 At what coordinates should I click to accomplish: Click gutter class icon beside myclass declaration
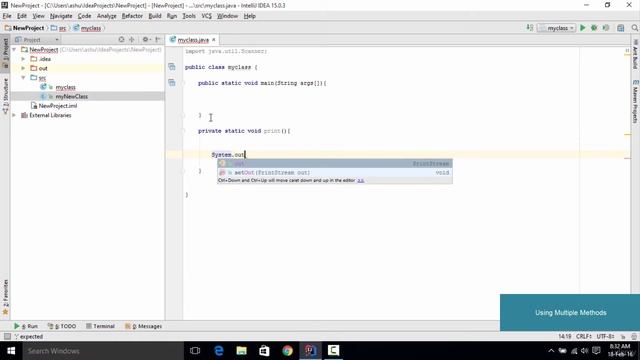[172, 67]
